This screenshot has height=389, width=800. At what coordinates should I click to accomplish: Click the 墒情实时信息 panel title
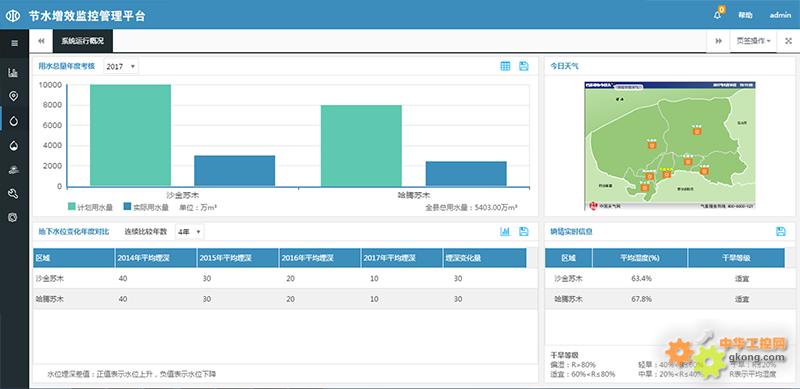[571, 232]
